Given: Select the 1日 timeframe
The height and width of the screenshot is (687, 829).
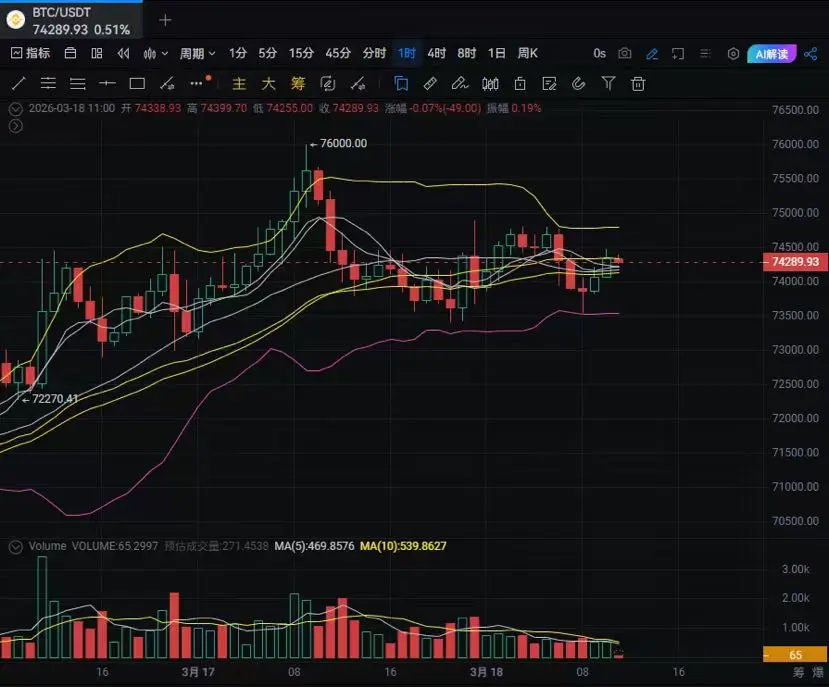Looking at the screenshot, I should 496,53.
